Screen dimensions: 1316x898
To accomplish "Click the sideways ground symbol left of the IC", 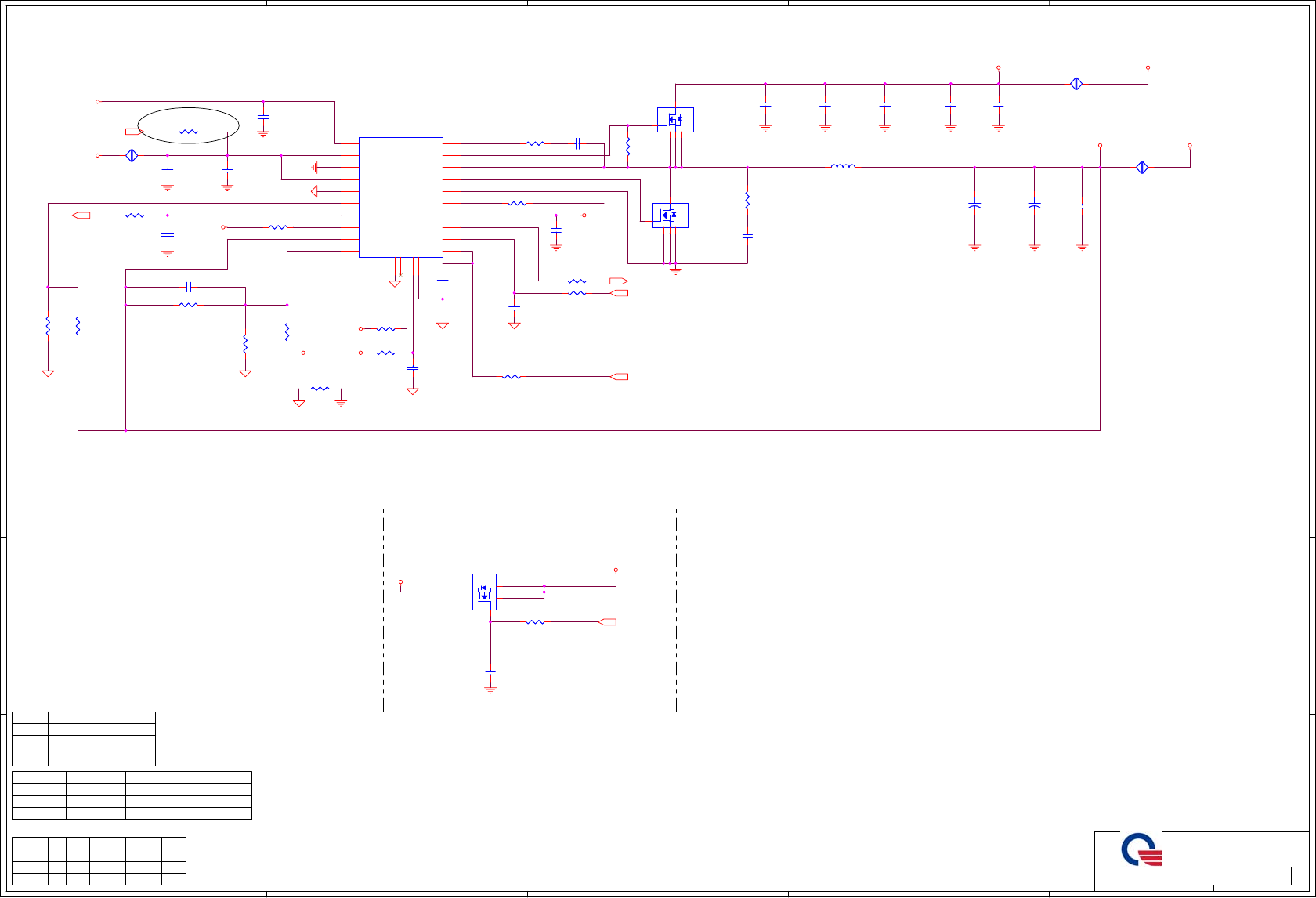I will (x=315, y=167).
